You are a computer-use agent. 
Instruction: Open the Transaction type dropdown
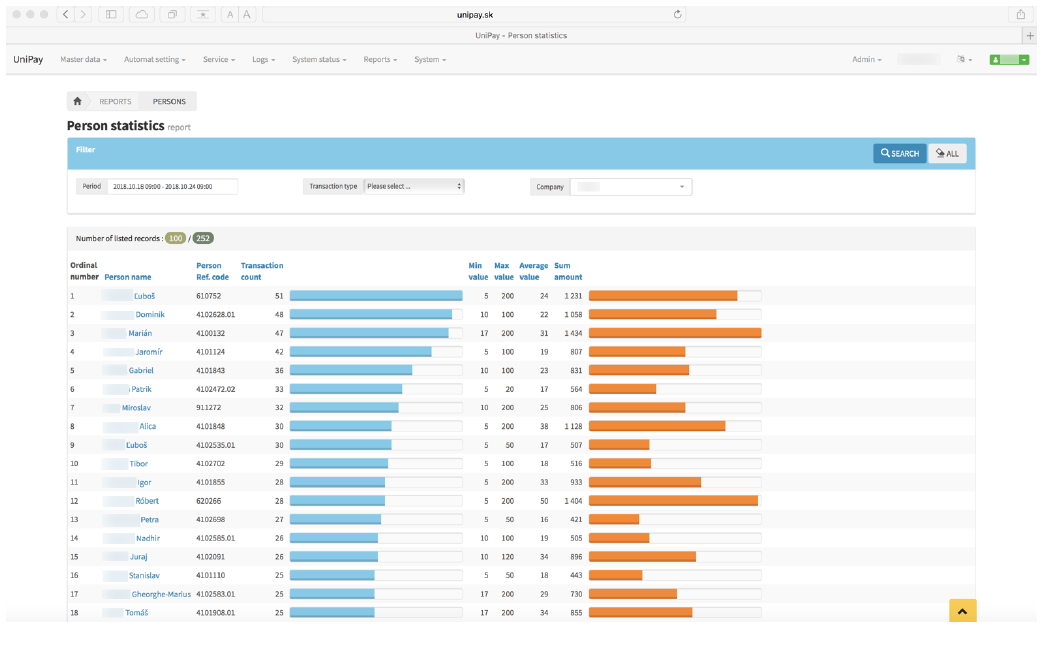[414, 186]
